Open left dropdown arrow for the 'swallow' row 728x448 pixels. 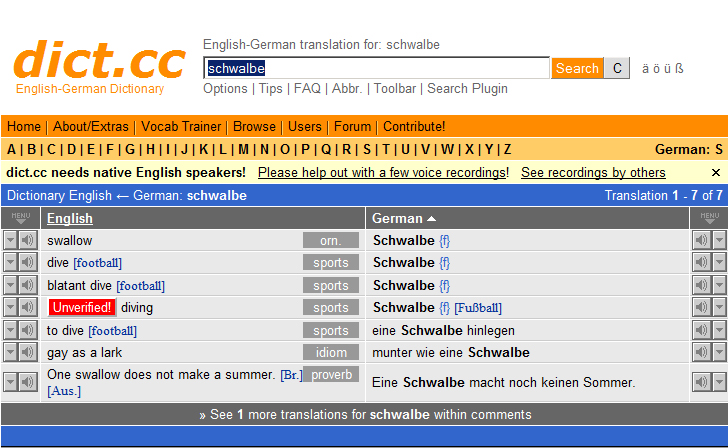(x=11, y=240)
